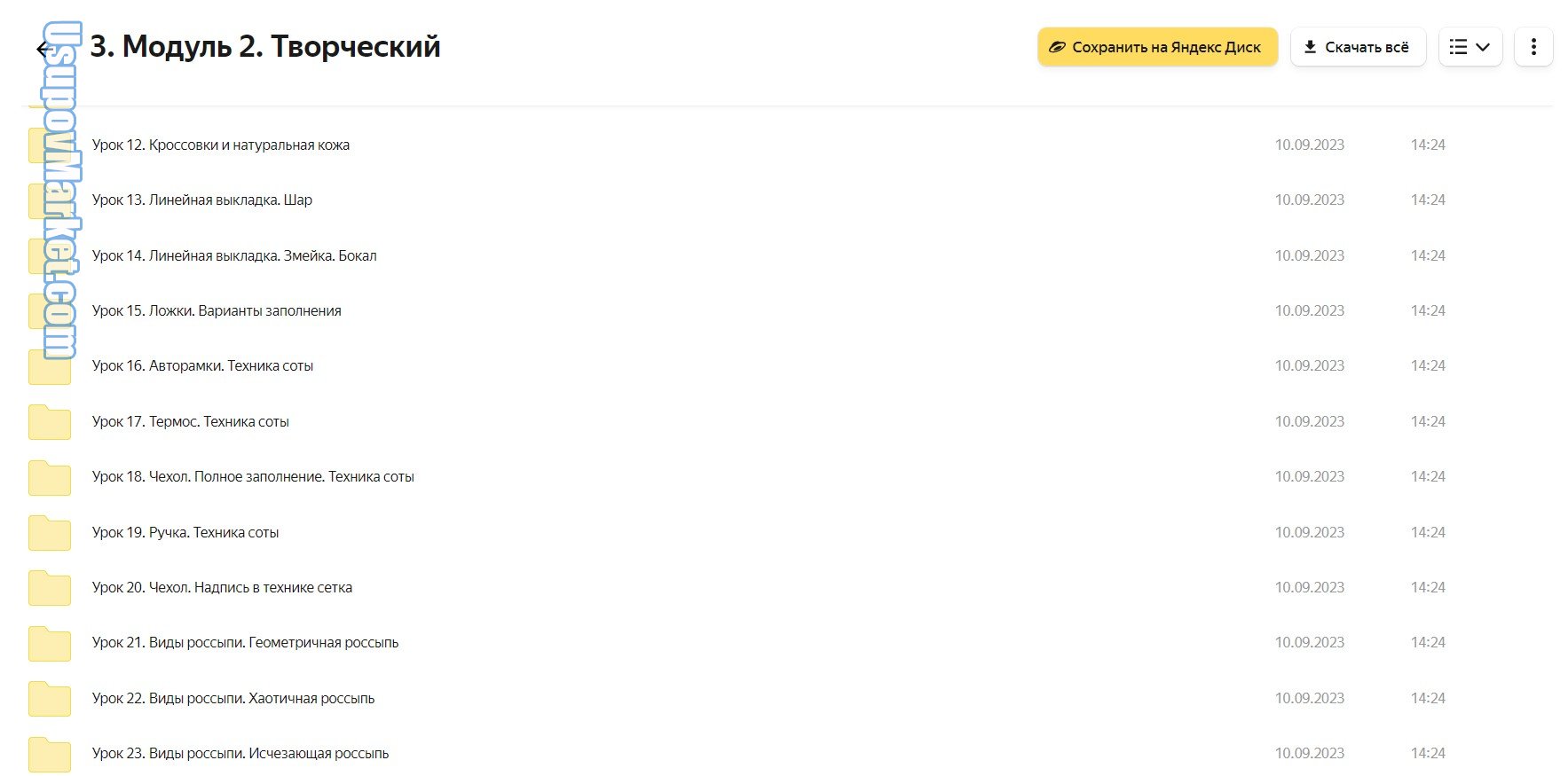Click the Скачать всё download button
Screen dimensions: 1568x776
pos(1357,47)
